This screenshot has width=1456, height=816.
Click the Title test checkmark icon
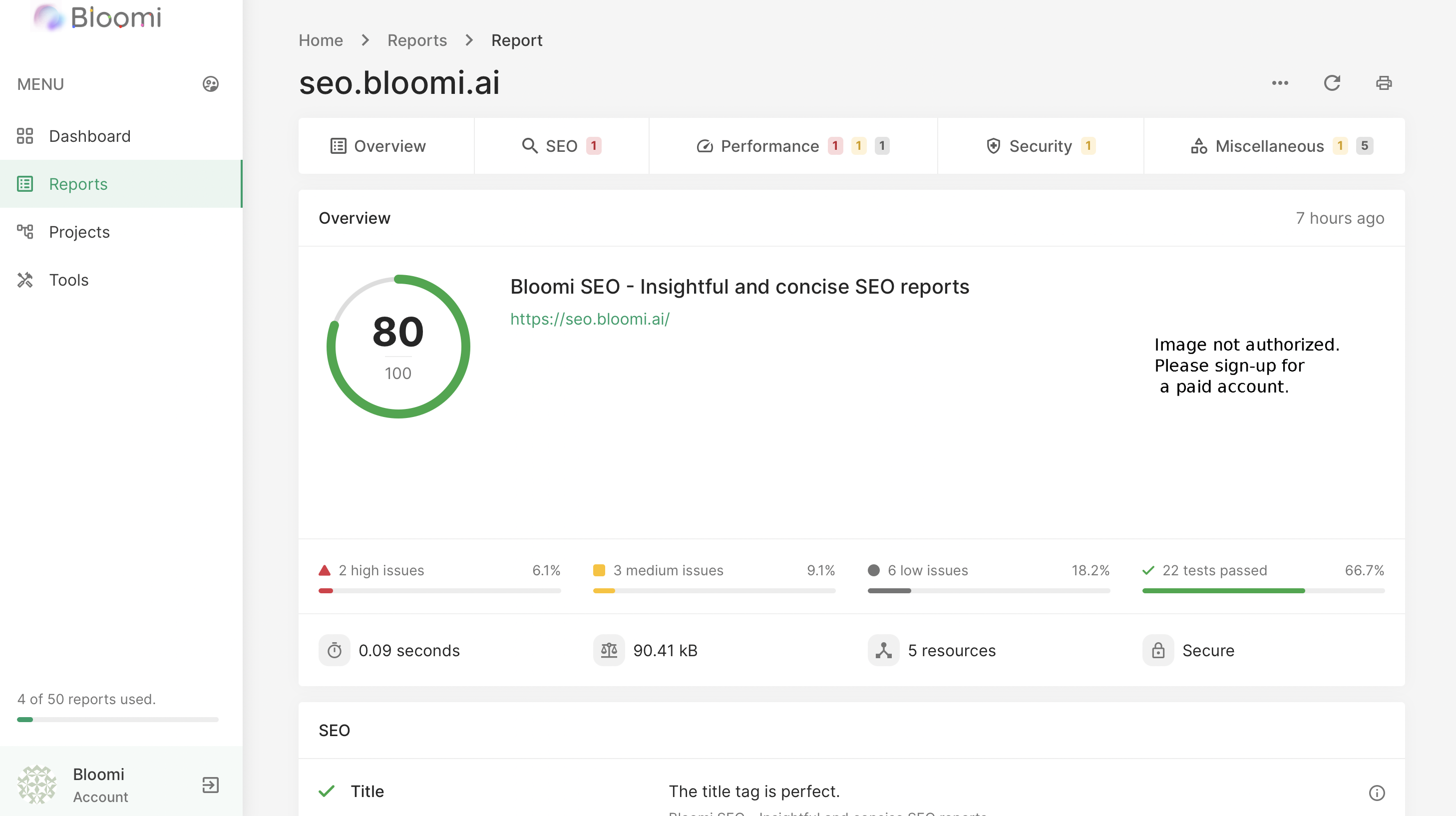click(327, 791)
